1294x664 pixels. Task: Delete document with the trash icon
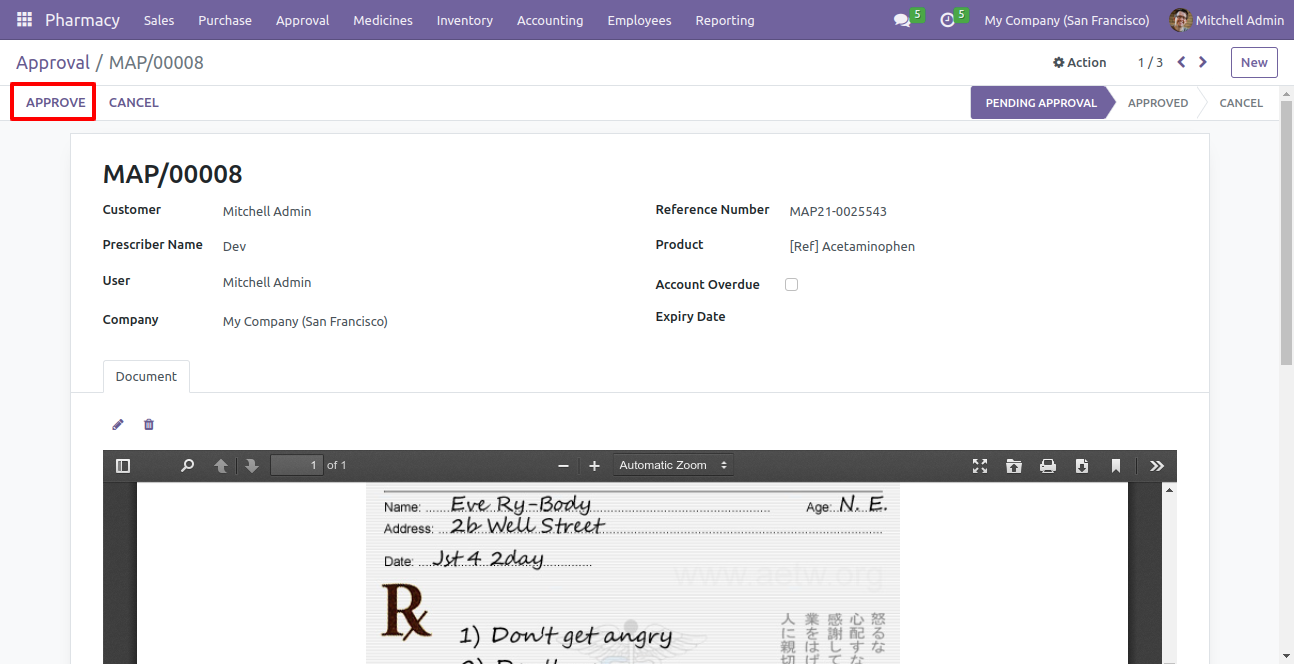tap(149, 425)
